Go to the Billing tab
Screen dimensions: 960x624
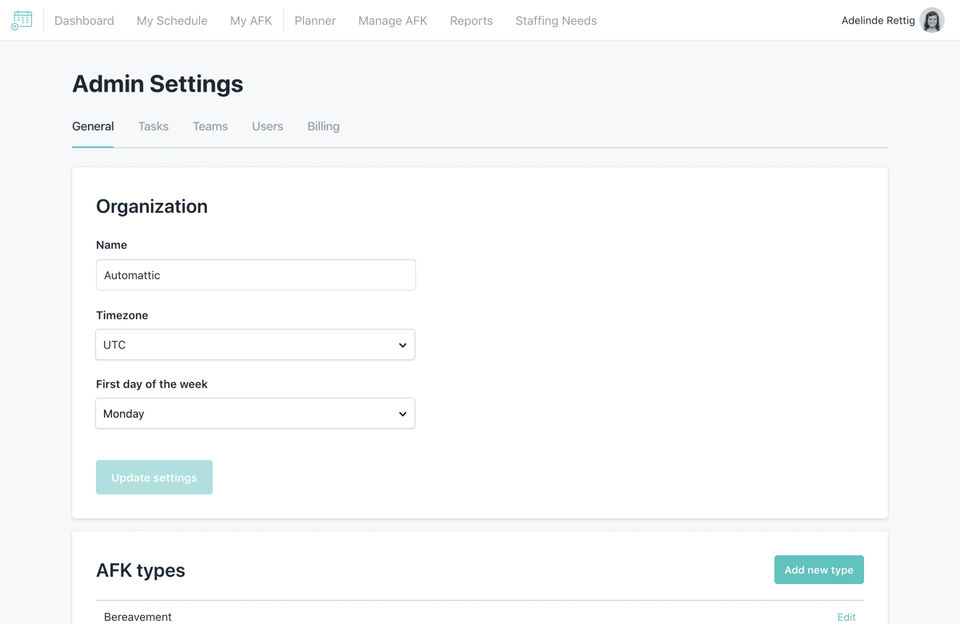(x=323, y=127)
